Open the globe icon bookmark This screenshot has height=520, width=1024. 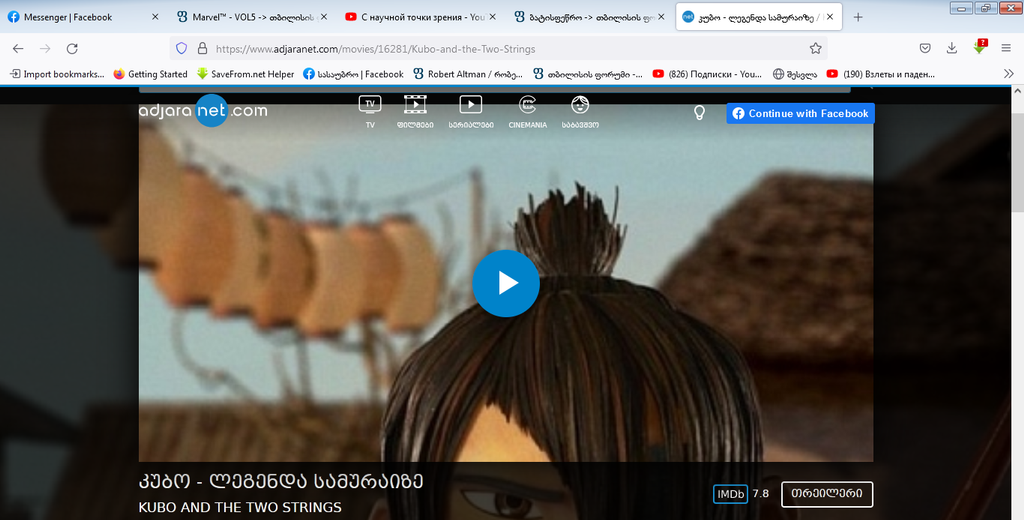pos(795,74)
